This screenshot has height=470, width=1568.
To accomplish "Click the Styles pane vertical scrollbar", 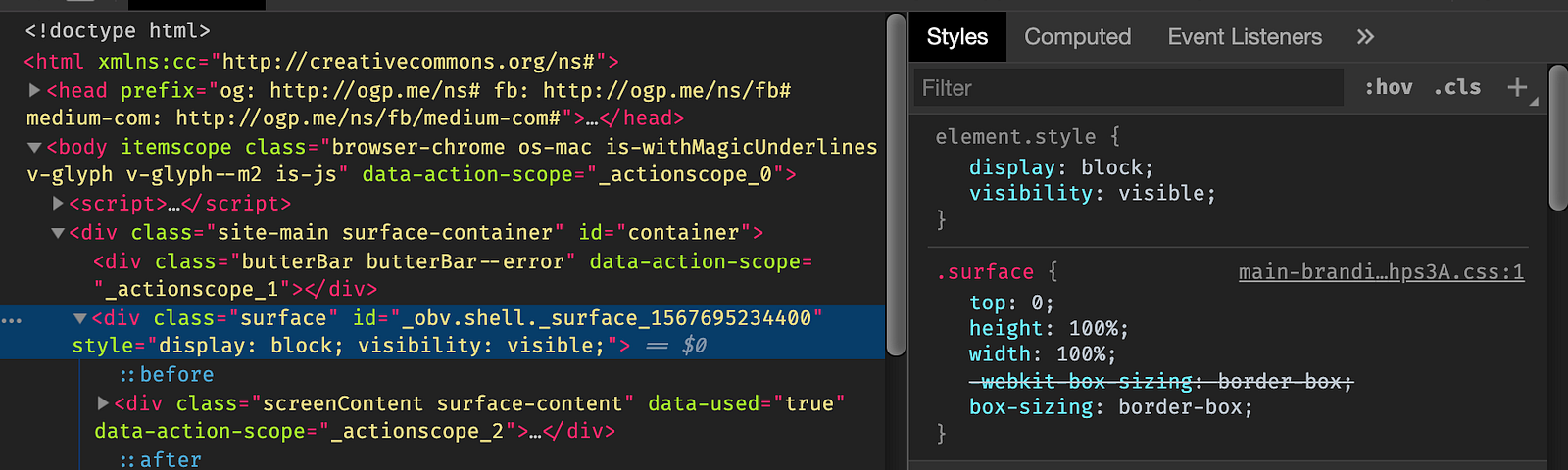I will (1558, 137).
